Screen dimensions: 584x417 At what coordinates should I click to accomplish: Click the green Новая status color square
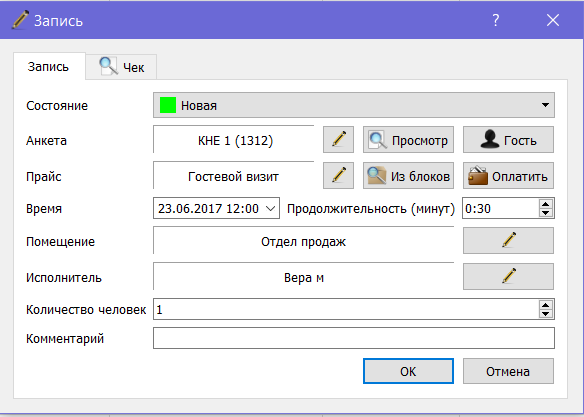168,105
